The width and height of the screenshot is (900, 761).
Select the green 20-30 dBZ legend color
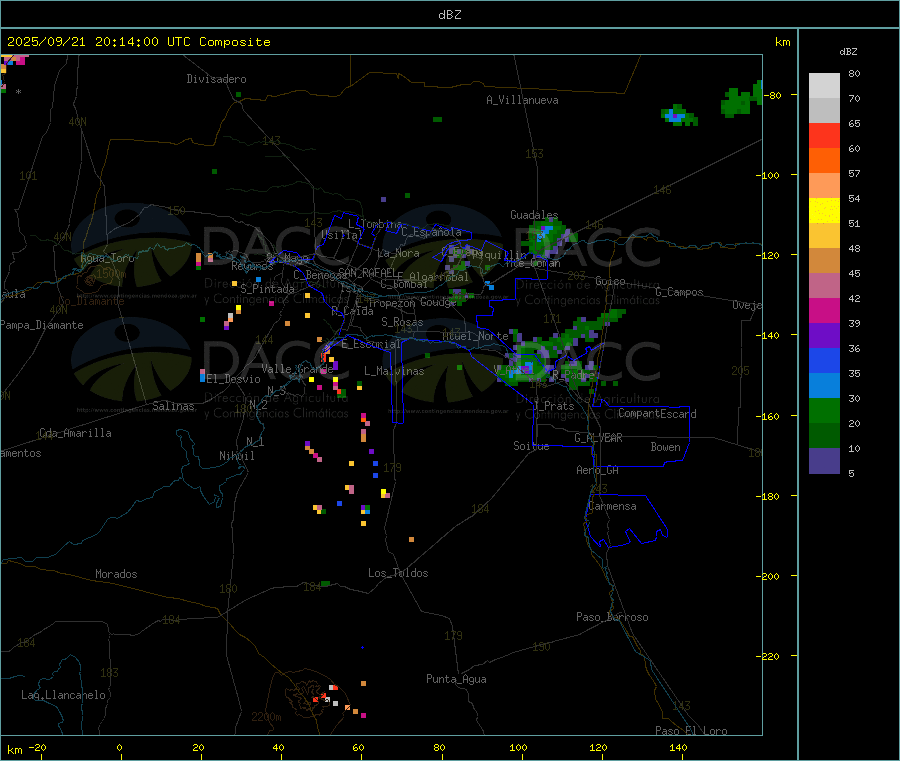click(x=824, y=410)
